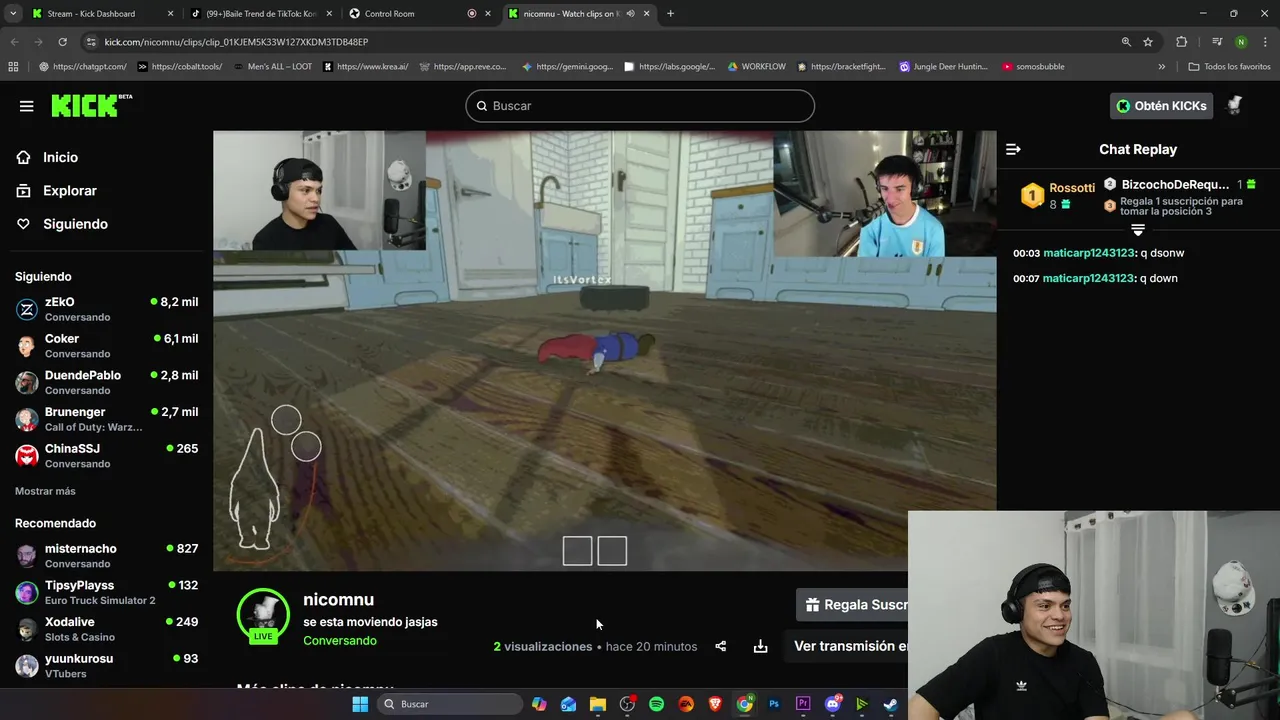Open the Brunenger followed channel
The height and width of the screenshot is (720, 1280).
106,419
